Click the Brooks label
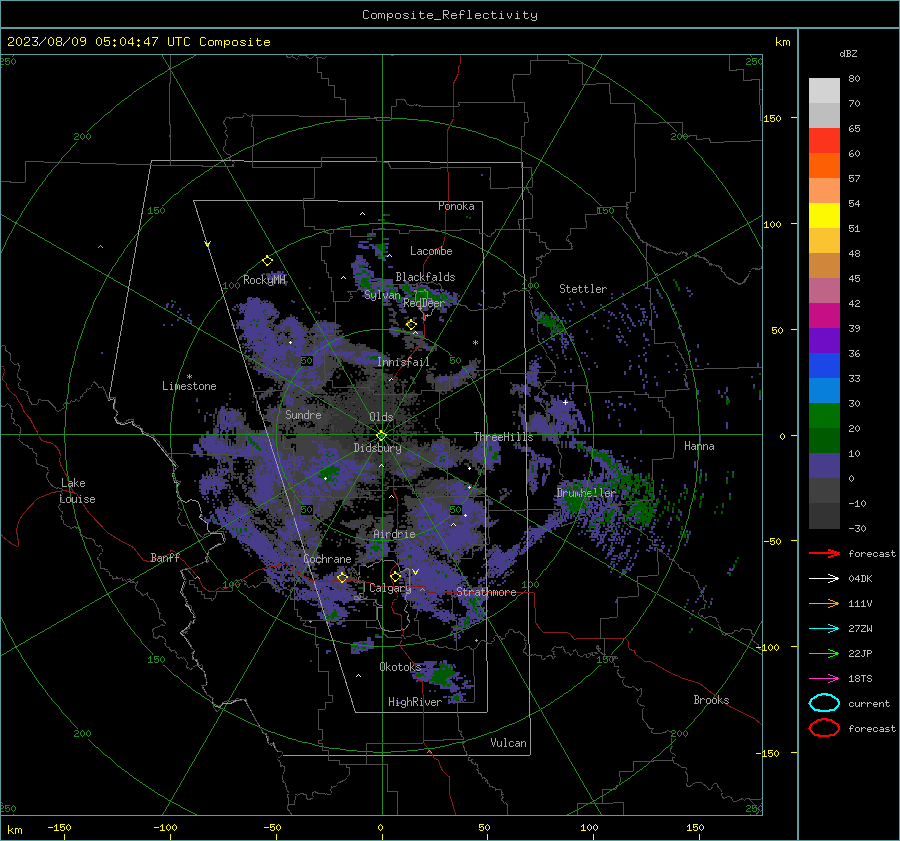This screenshot has width=900, height=841. (711, 699)
